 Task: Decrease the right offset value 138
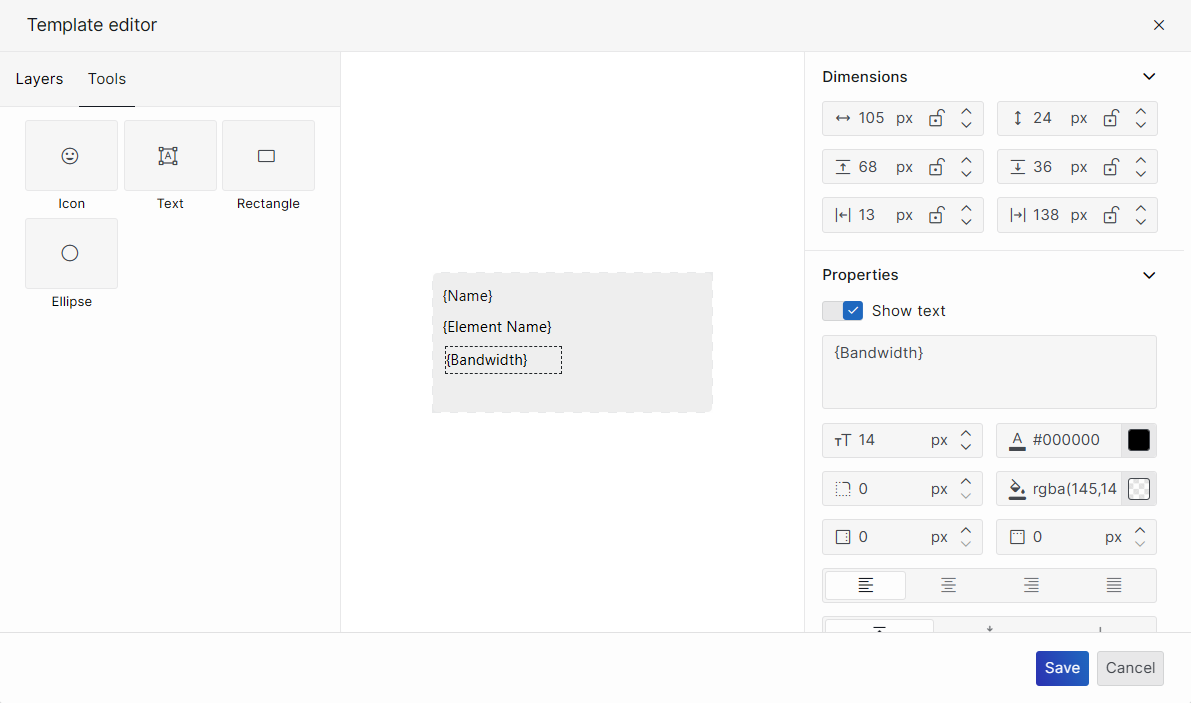(1141, 222)
